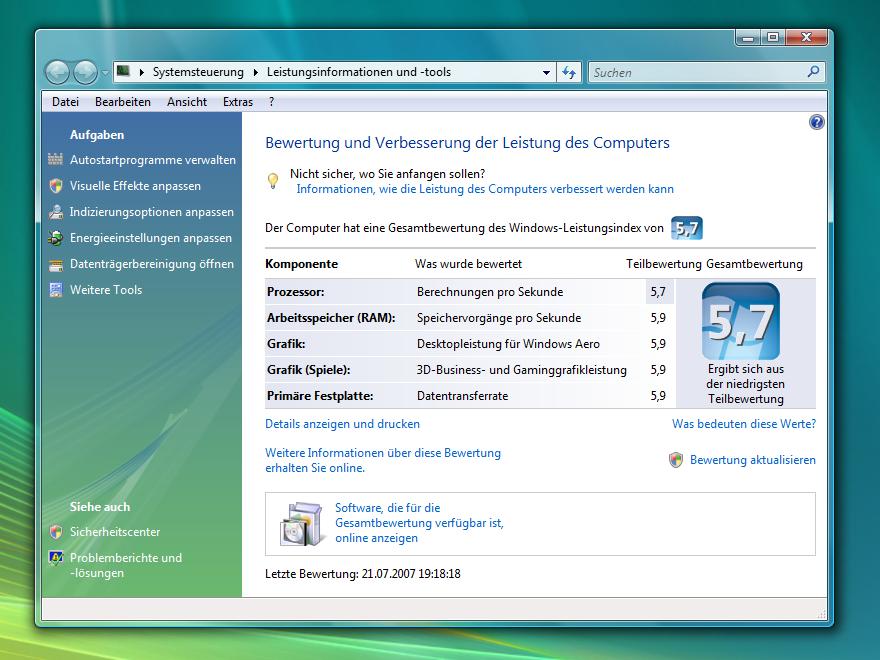
Task: Click Bewertung aktualisieren
Action: coord(753,460)
